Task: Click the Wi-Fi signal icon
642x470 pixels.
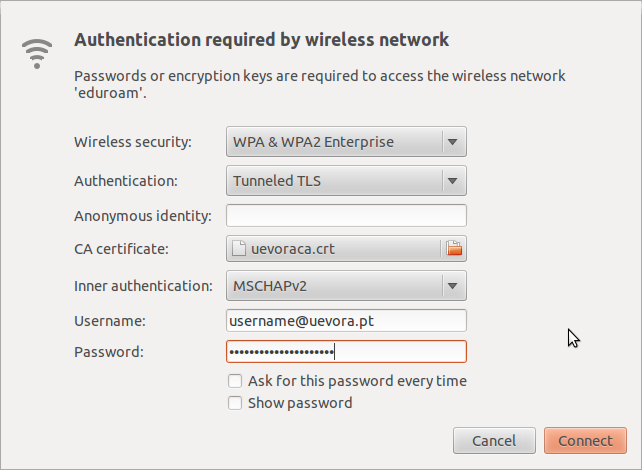Action: tap(37, 52)
